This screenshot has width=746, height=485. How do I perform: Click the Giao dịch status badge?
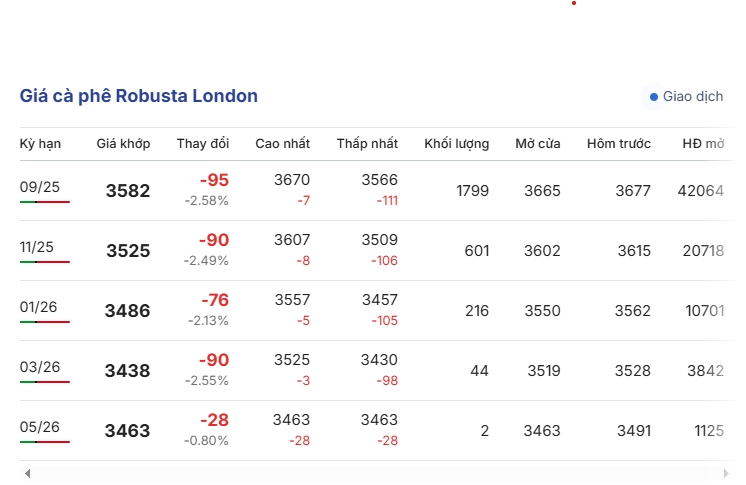point(687,97)
